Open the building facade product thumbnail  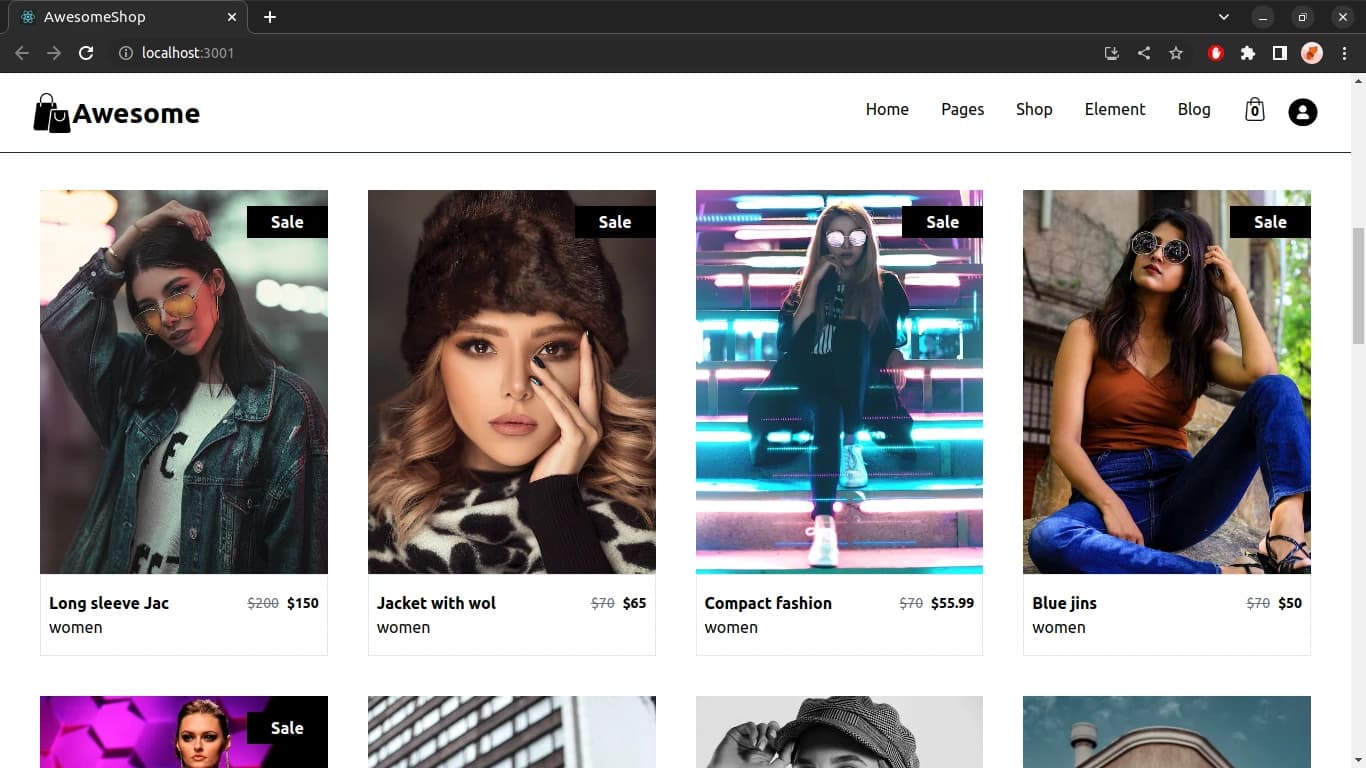pos(512,732)
